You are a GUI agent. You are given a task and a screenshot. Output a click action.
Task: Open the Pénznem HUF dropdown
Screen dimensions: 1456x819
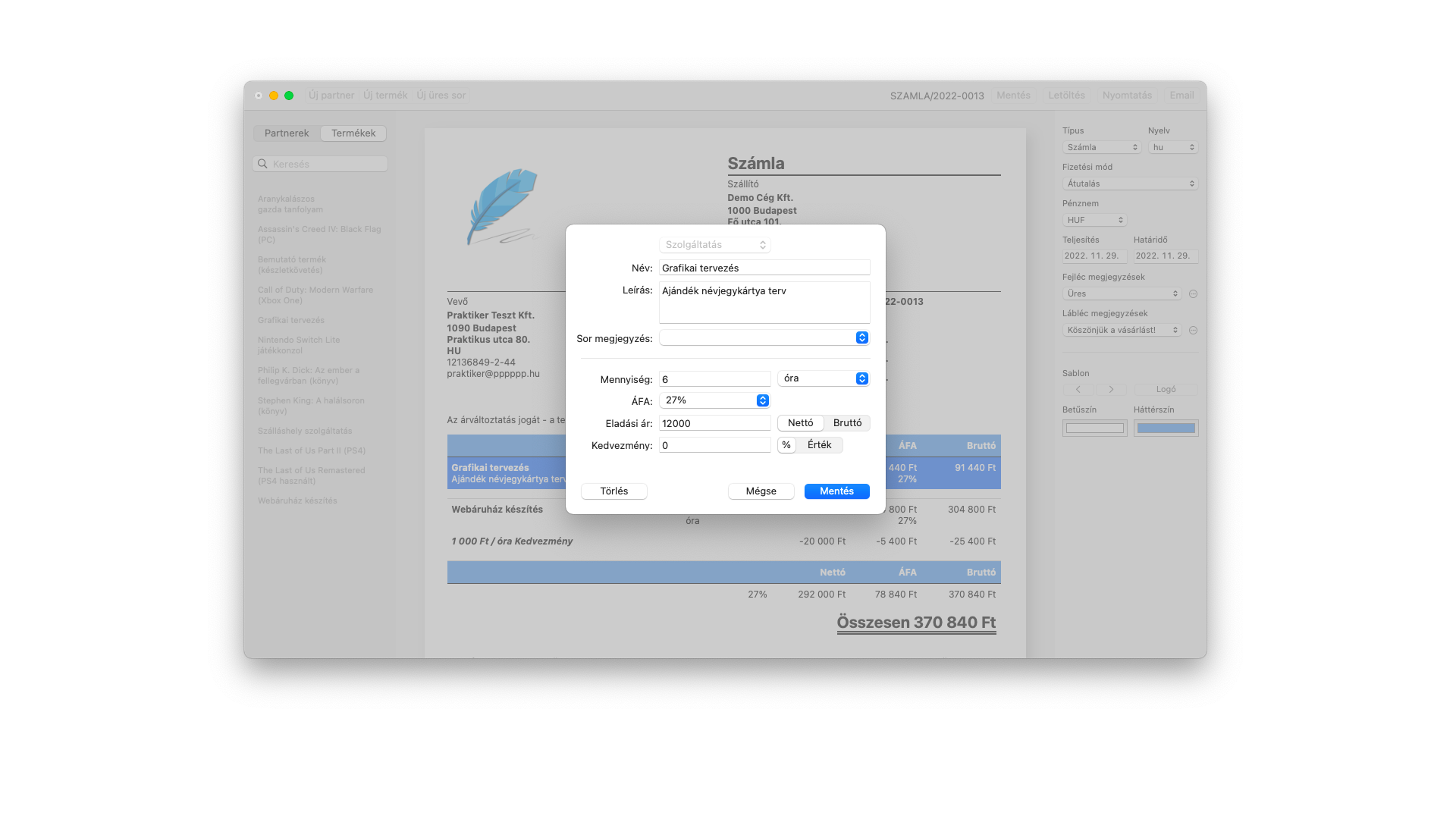(x=1094, y=220)
